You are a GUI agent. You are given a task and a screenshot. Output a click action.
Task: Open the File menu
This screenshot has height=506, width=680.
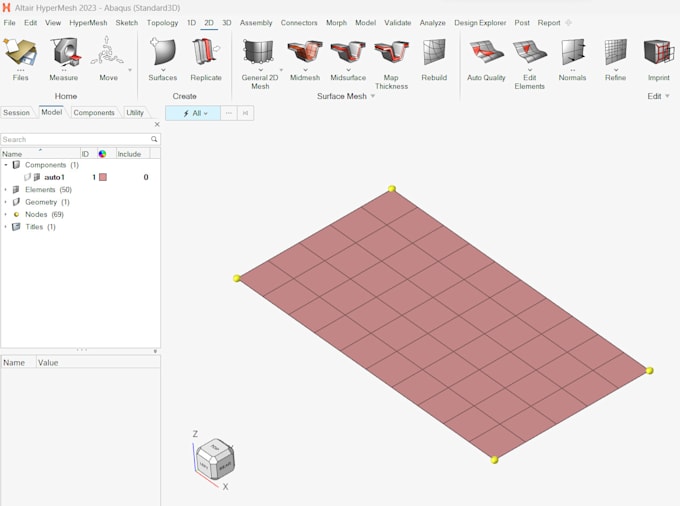tap(9, 22)
